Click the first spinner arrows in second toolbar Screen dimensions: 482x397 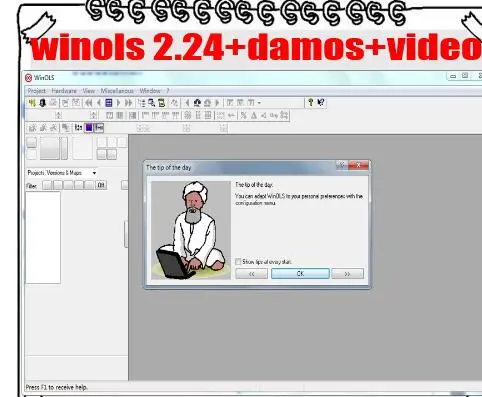[x=59, y=115]
